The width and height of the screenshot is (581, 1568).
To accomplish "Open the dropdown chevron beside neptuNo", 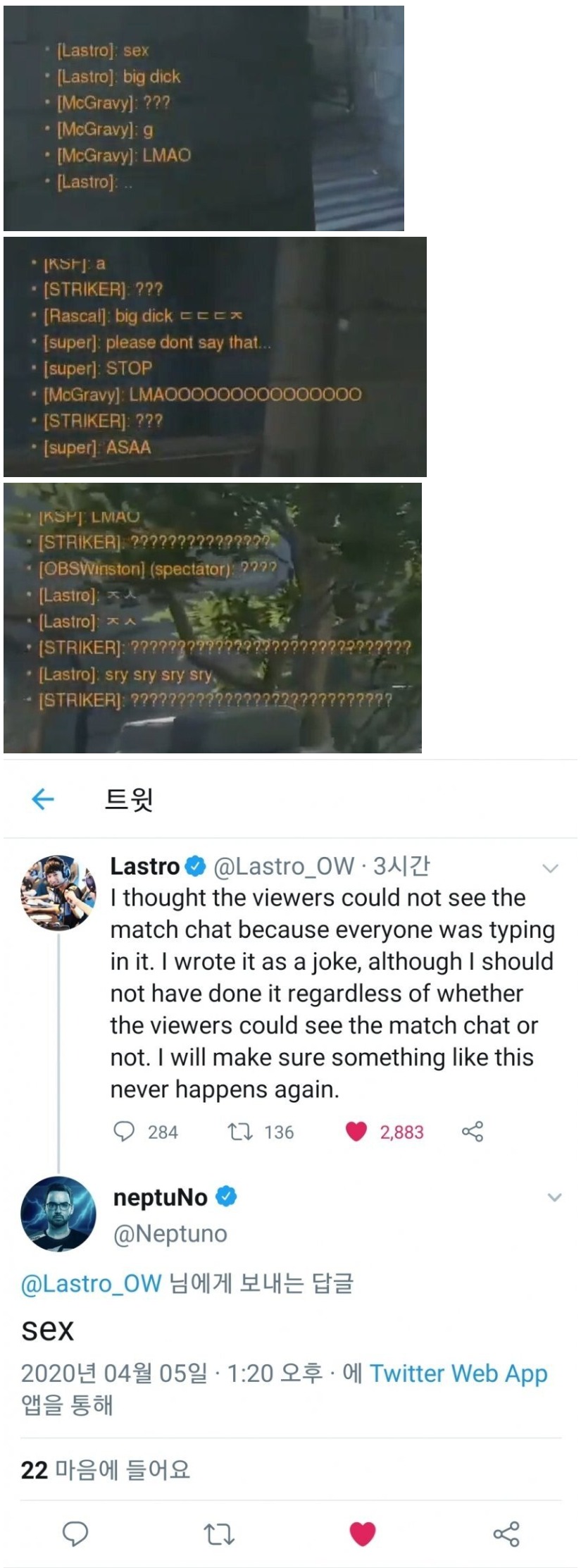I will pos(554,1197).
